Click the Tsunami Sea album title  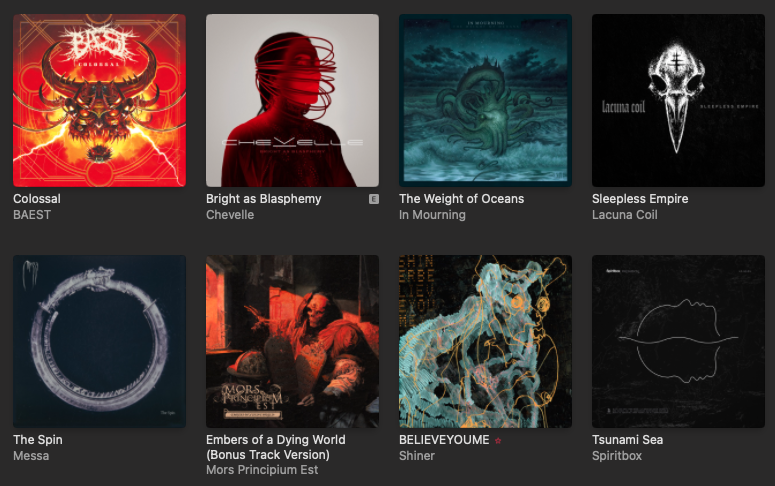628,440
